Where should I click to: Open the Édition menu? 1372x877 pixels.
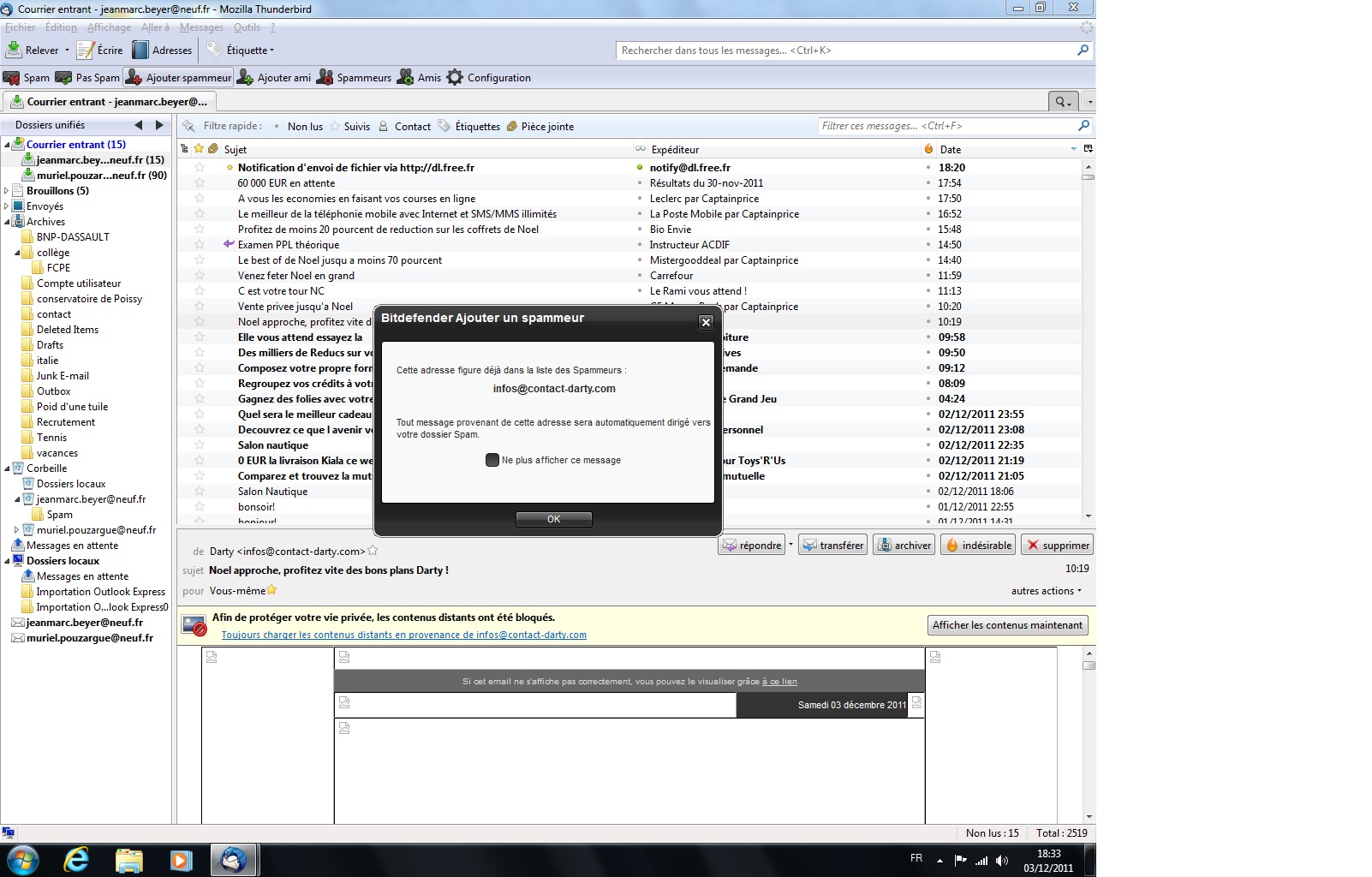(x=61, y=27)
